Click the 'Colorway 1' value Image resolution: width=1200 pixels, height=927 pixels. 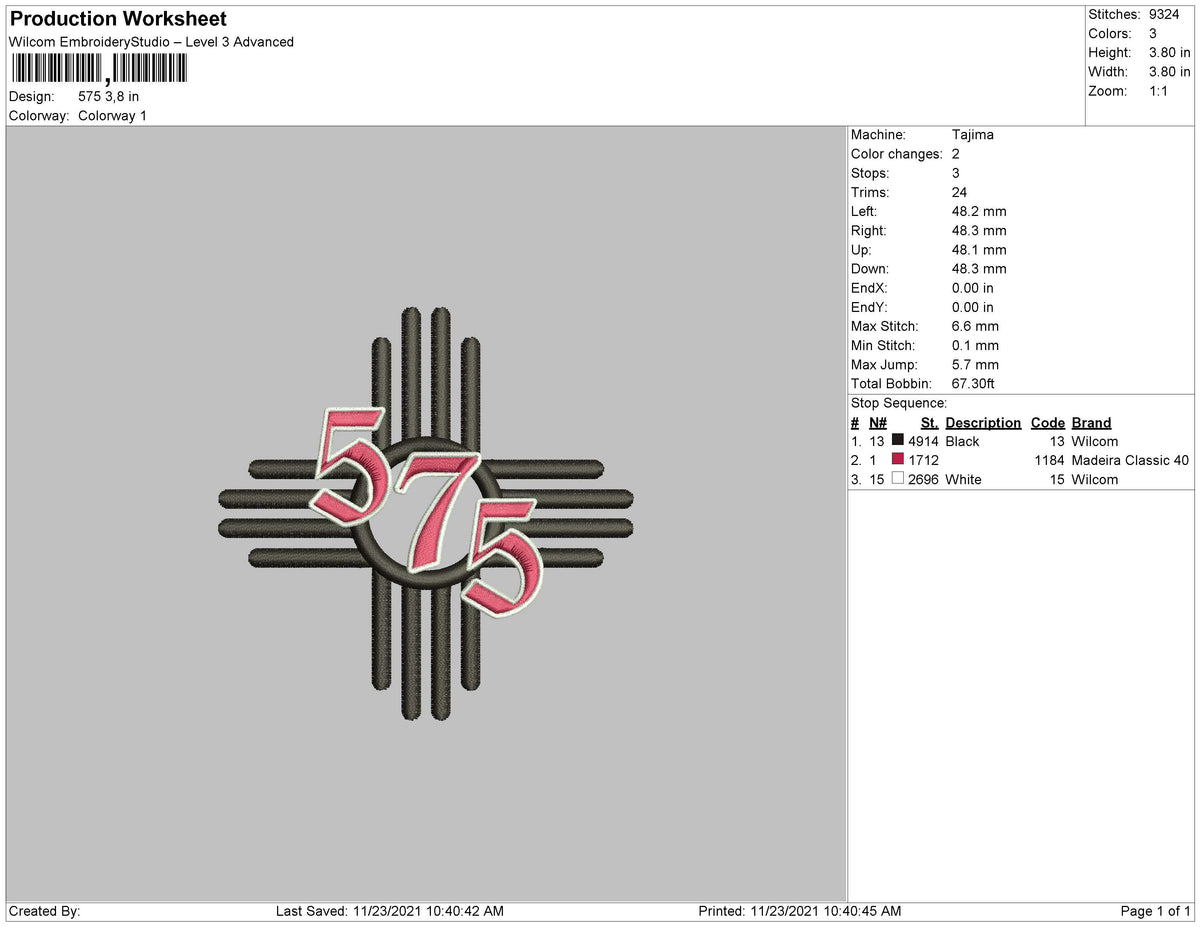pos(112,116)
